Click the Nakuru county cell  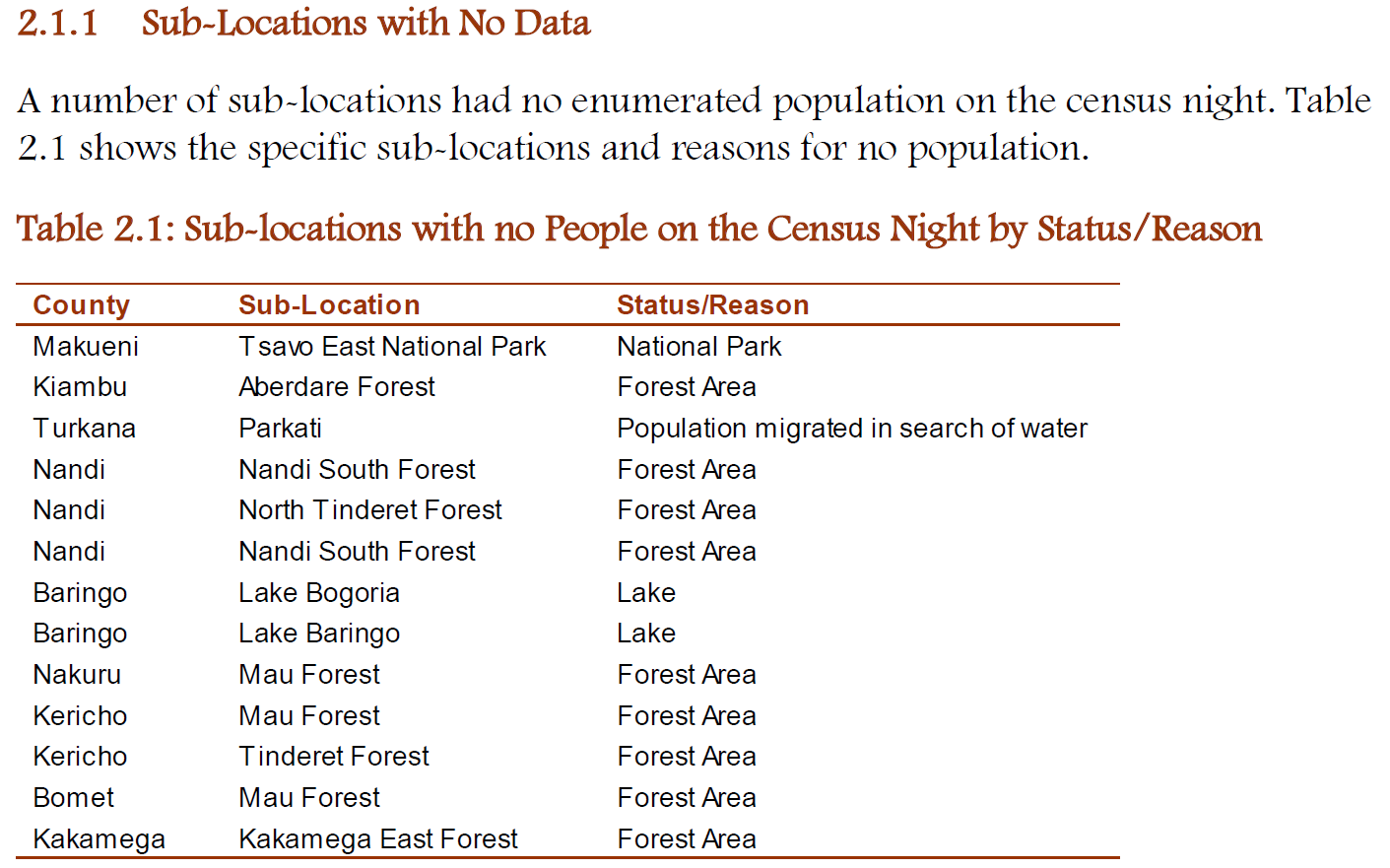[x=77, y=675]
